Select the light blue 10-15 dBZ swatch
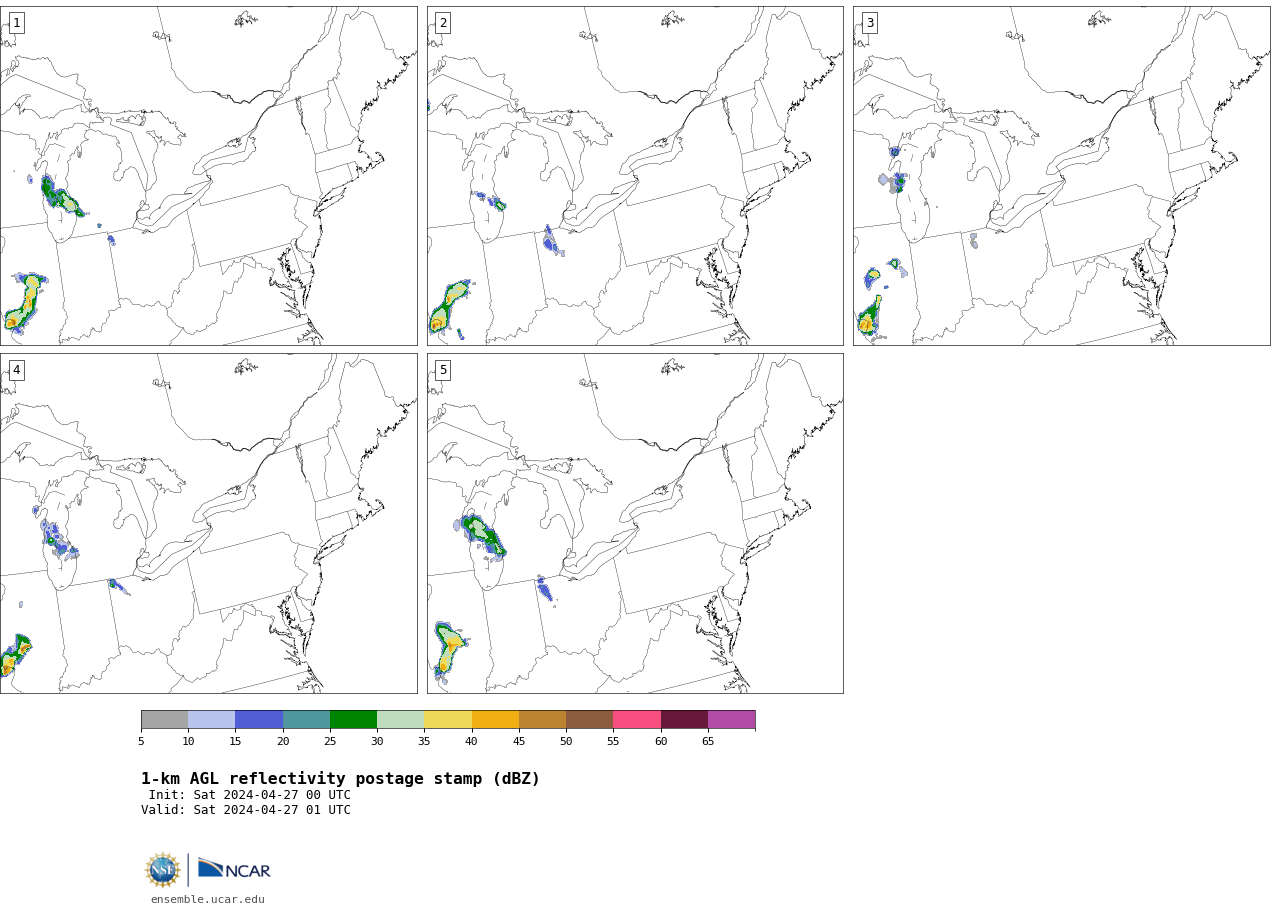Viewport: 1280px width, 910px height. click(x=212, y=720)
